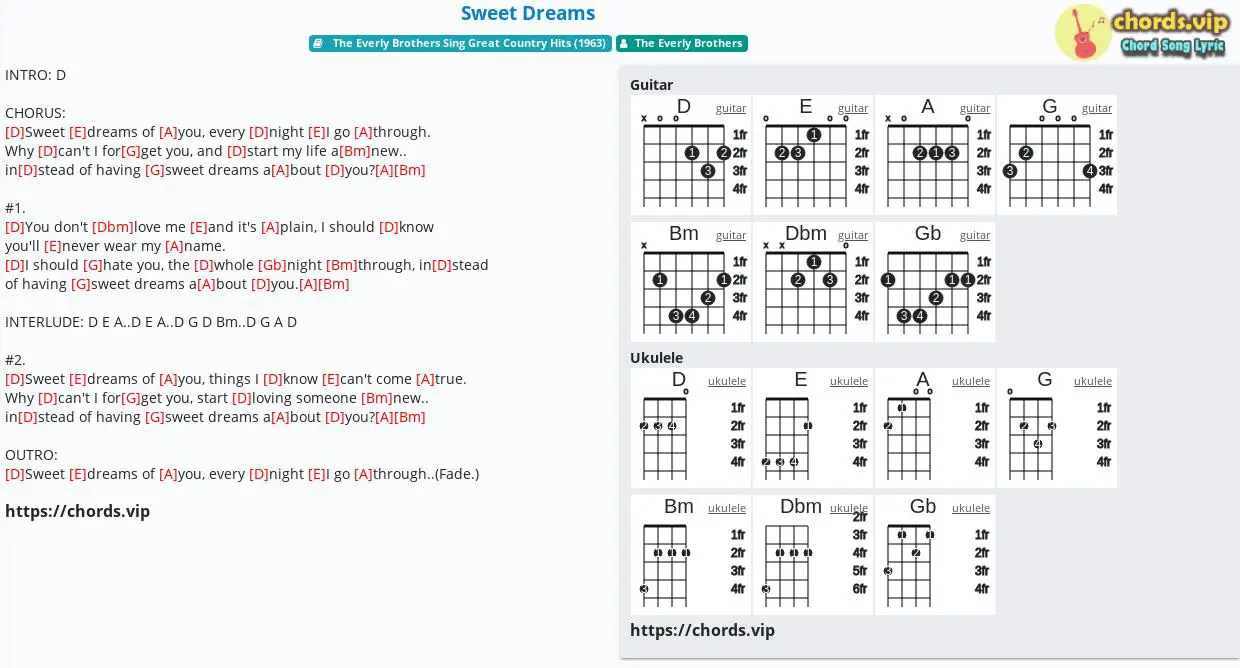
Task: Click the [Gb] chord before 'night' in the lyrics
Action: (272, 265)
